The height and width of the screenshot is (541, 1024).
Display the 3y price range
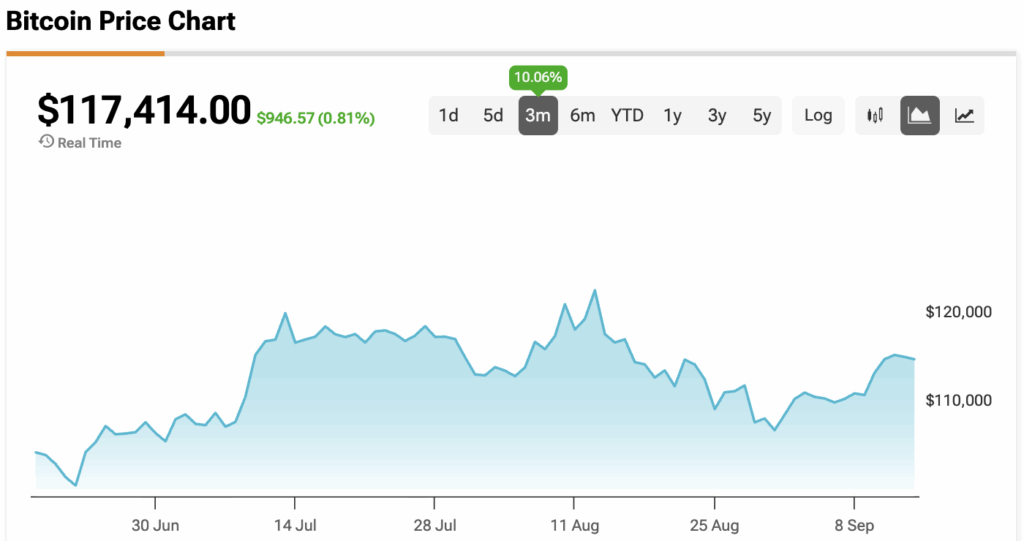coord(717,115)
